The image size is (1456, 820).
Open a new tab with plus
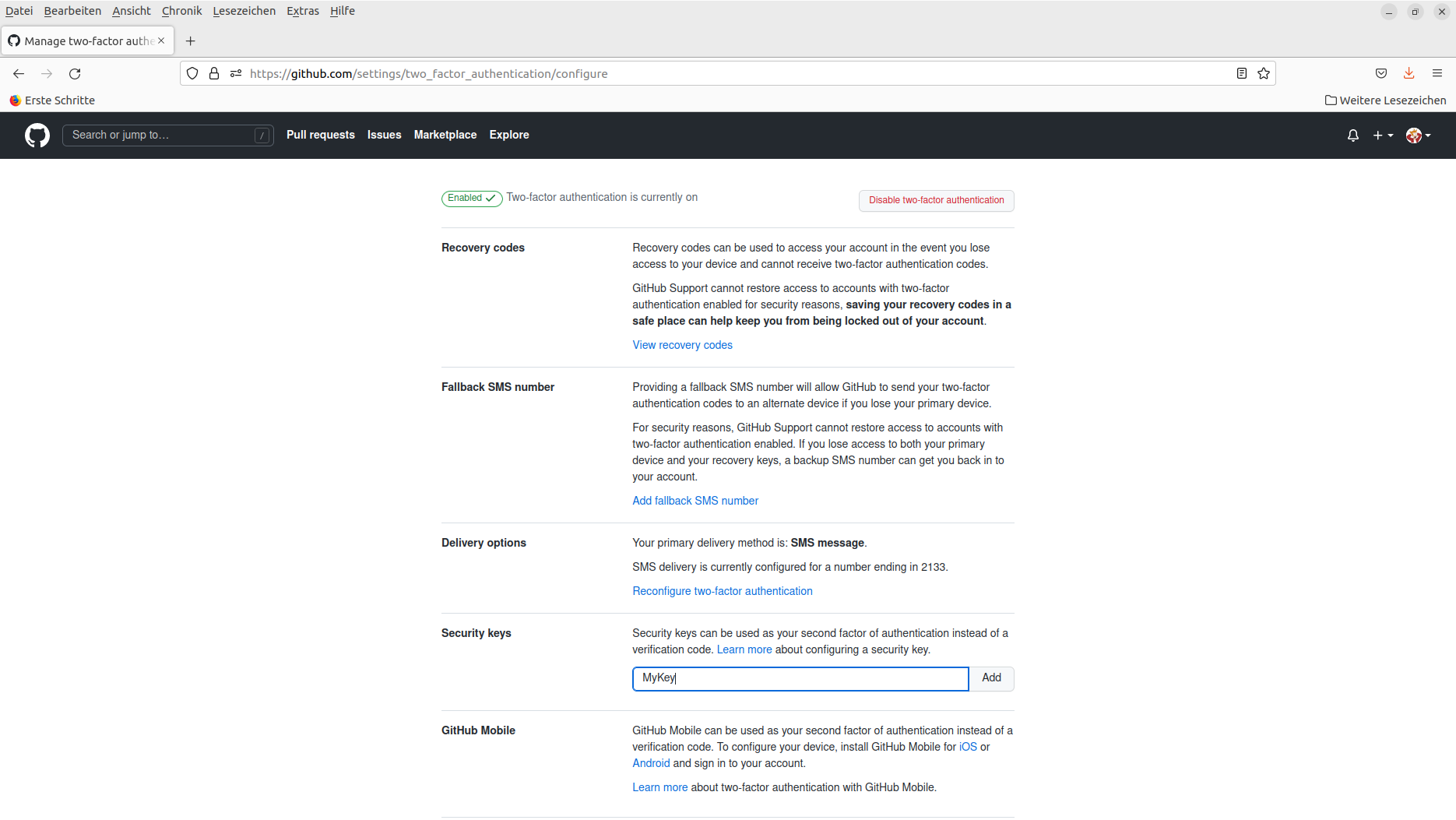tap(191, 40)
